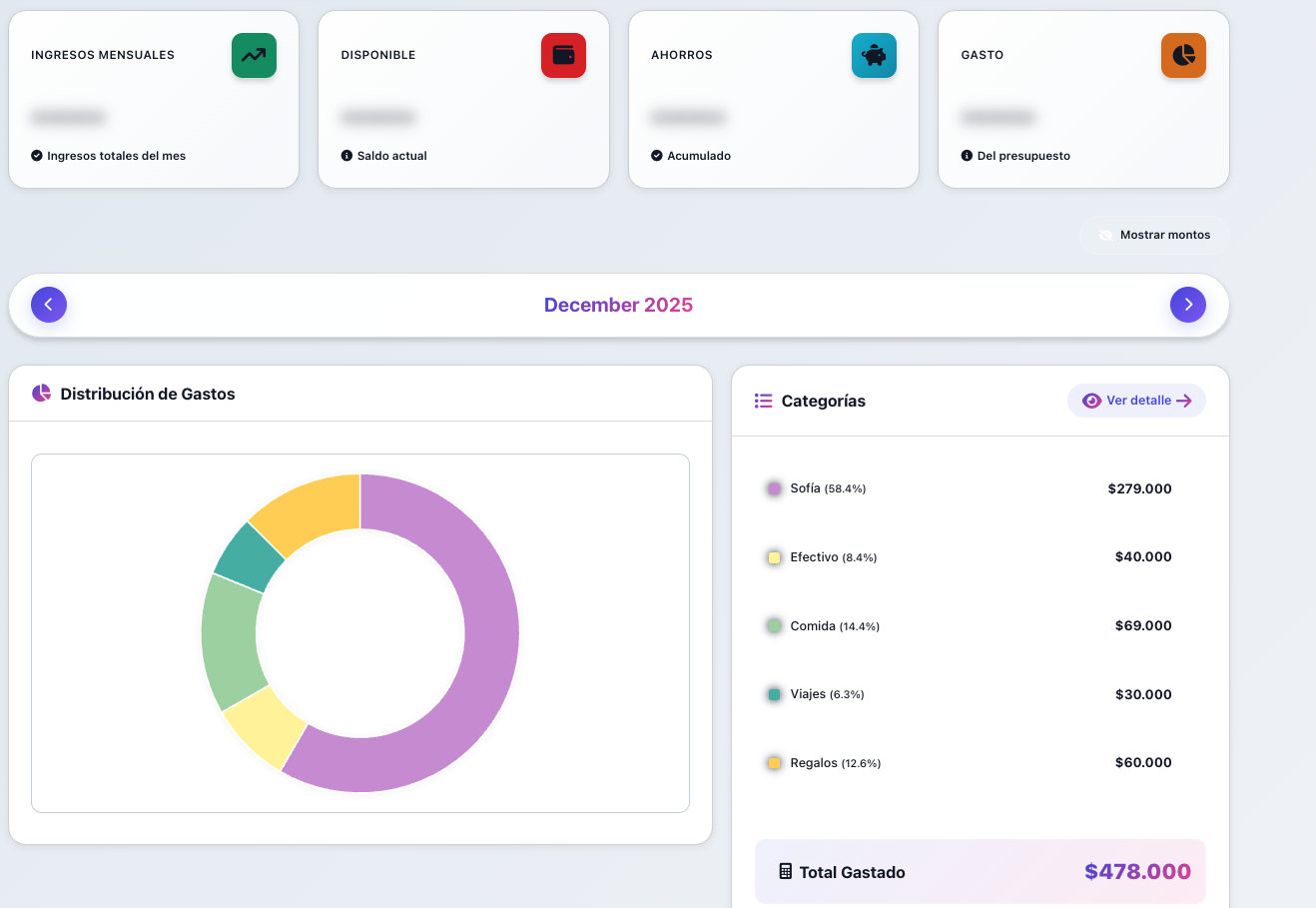Click the arrow inside the Ver detalle button
Image resolution: width=1316 pixels, height=908 pixels.
tap(1185, 400)
